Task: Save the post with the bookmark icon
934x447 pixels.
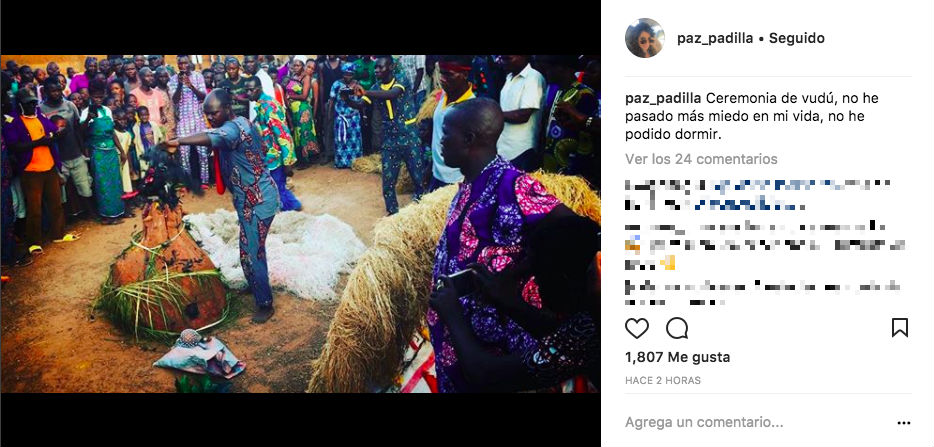Action: 899,328
